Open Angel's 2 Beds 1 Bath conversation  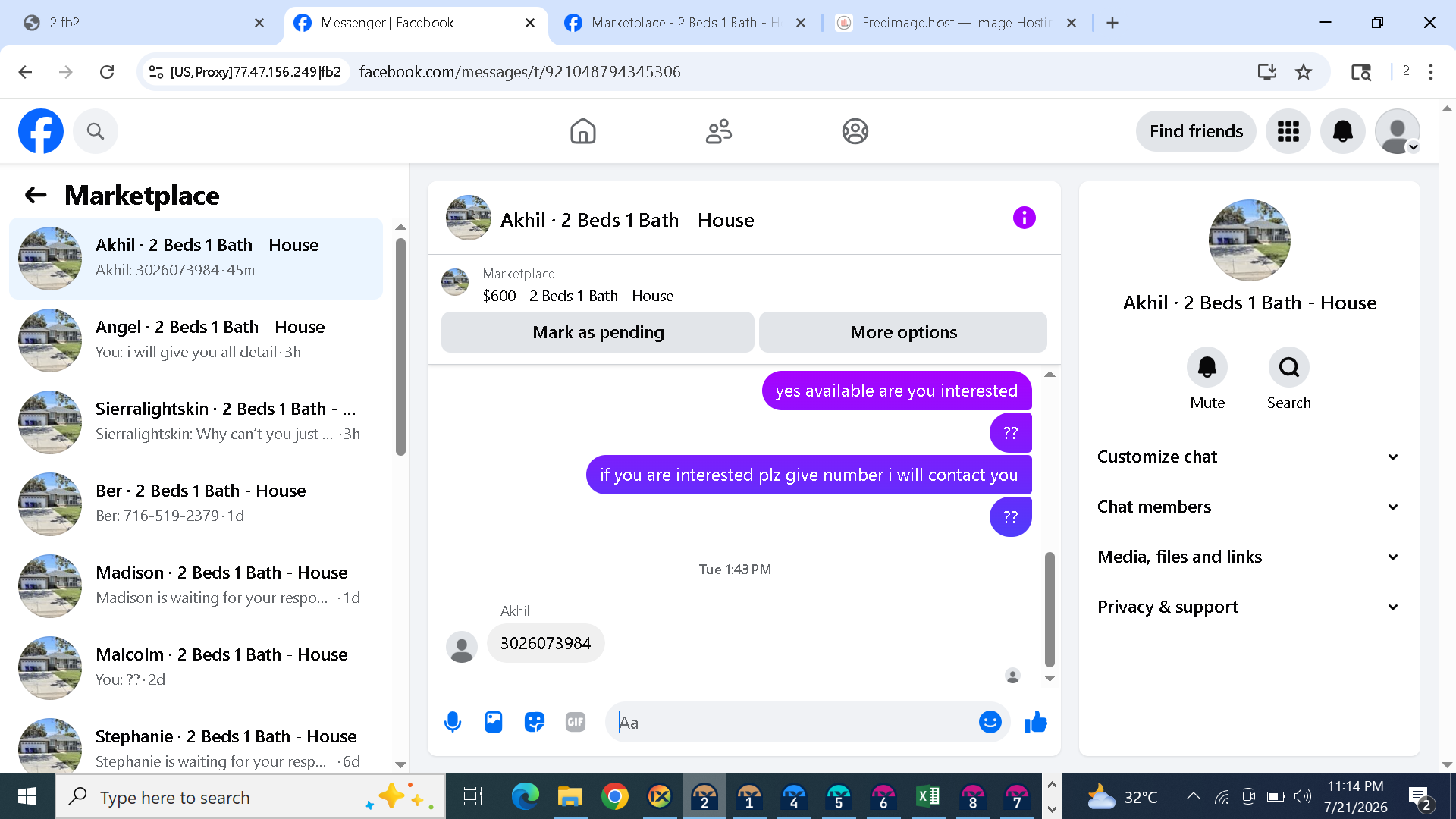click(x=196, y=340)
